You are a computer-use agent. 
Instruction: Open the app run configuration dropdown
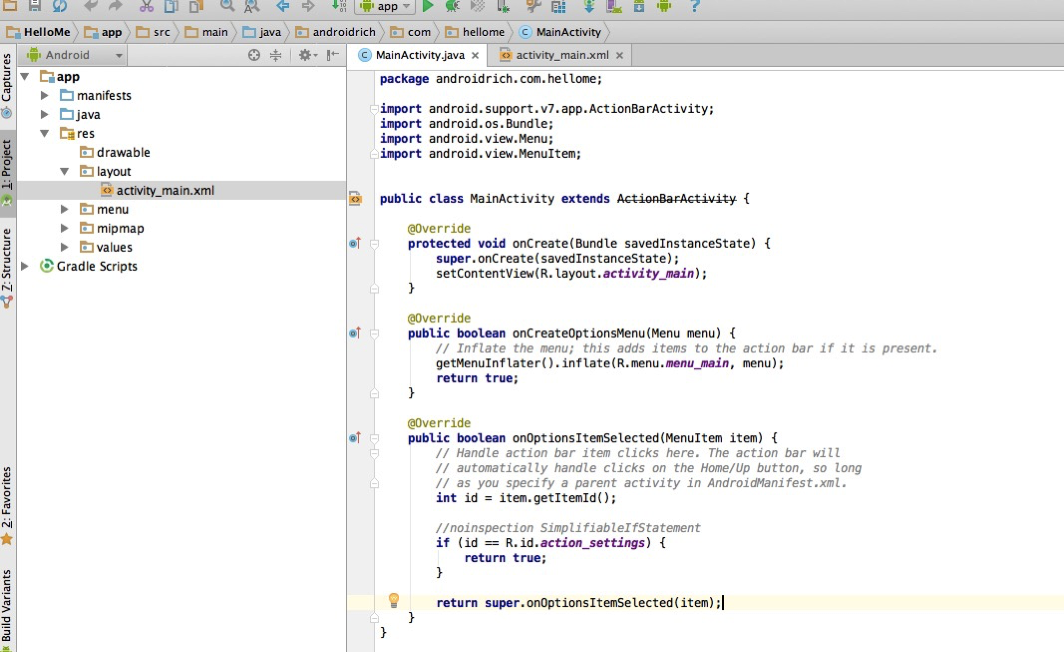point(386,6)
